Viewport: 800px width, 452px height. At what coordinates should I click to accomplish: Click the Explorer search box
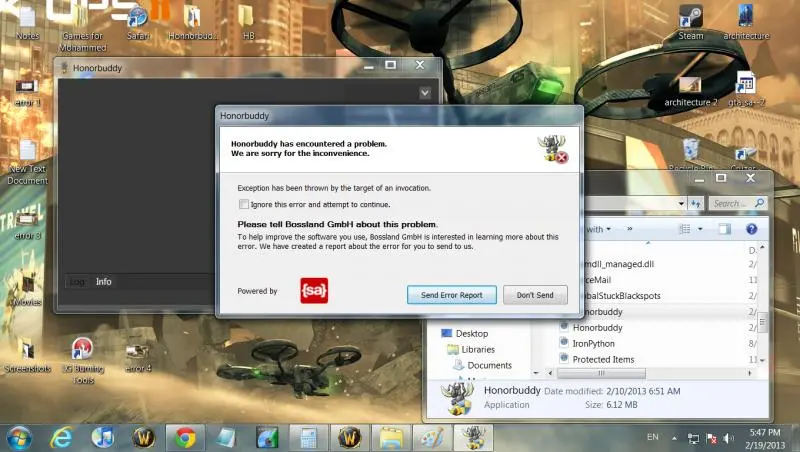(x=738, y=203)
